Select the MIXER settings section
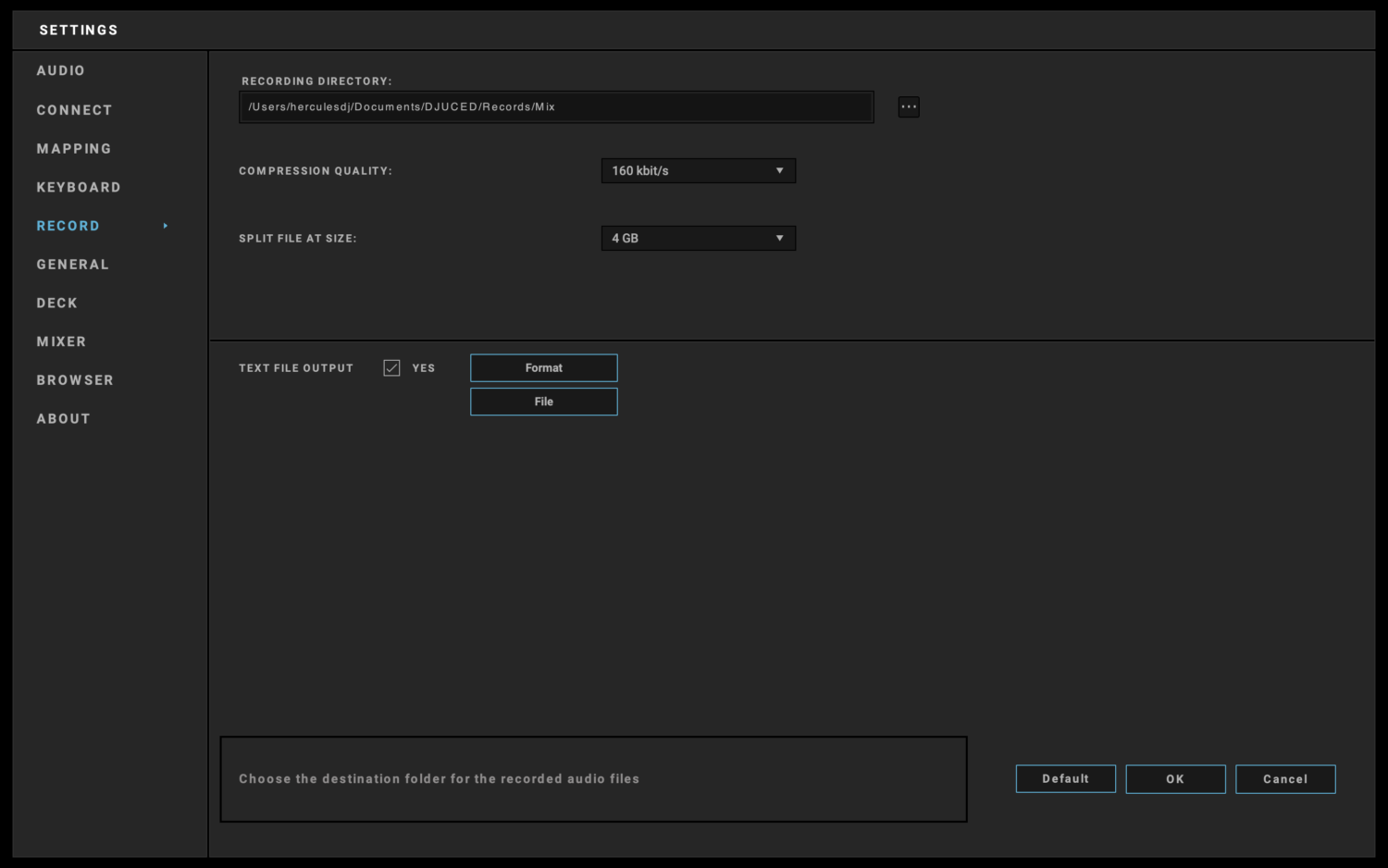1388x868 pixels. coord(61,341)
